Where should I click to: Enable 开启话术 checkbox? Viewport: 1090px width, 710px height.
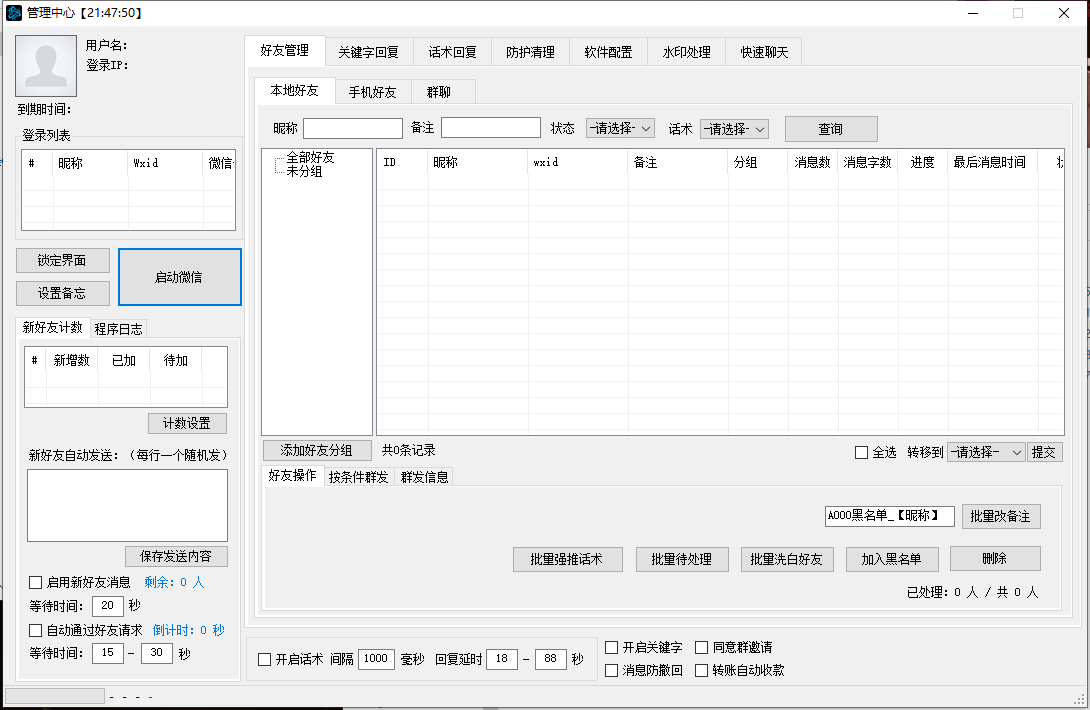(x=264, y=659)
